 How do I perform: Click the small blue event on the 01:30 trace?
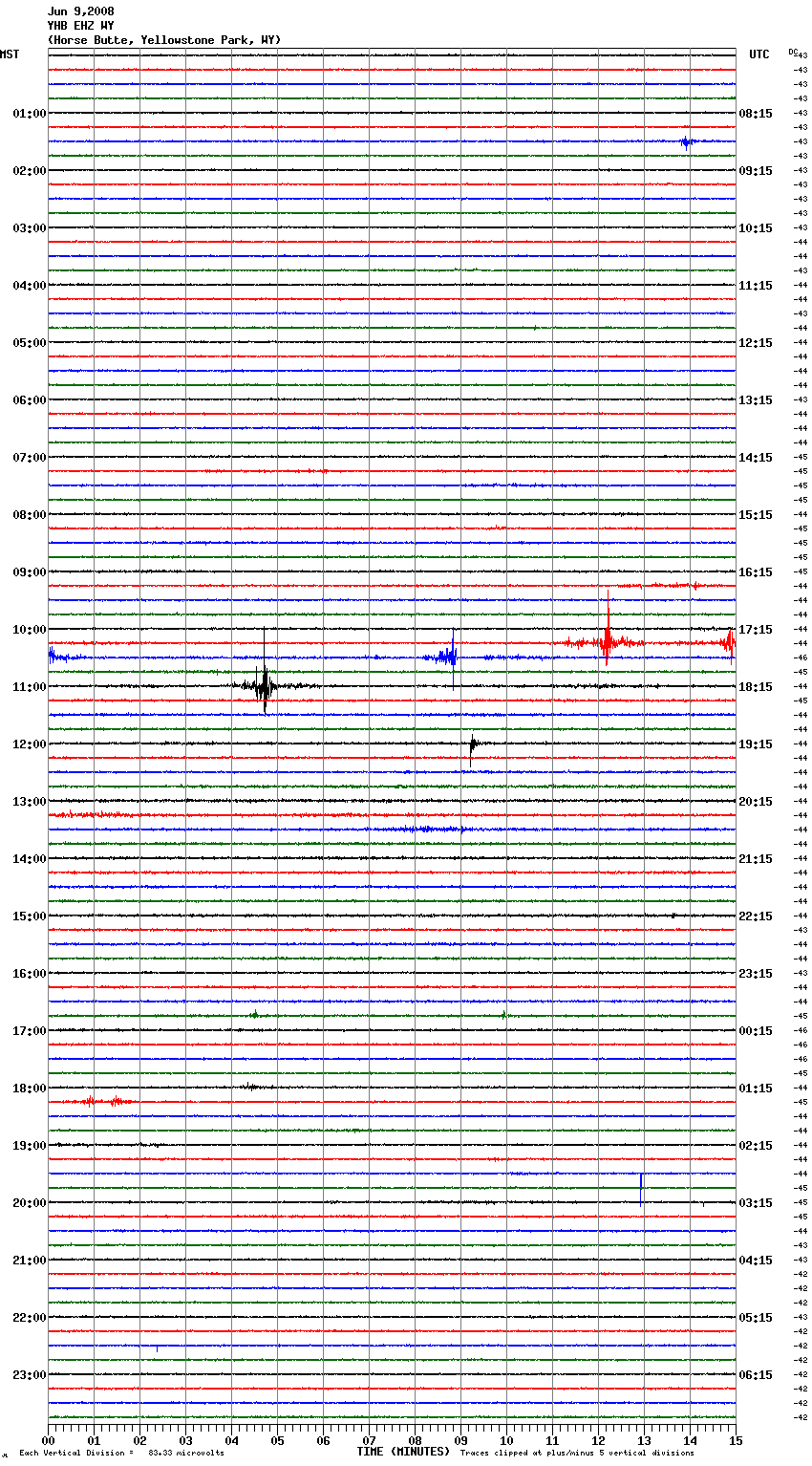[686, 142]
